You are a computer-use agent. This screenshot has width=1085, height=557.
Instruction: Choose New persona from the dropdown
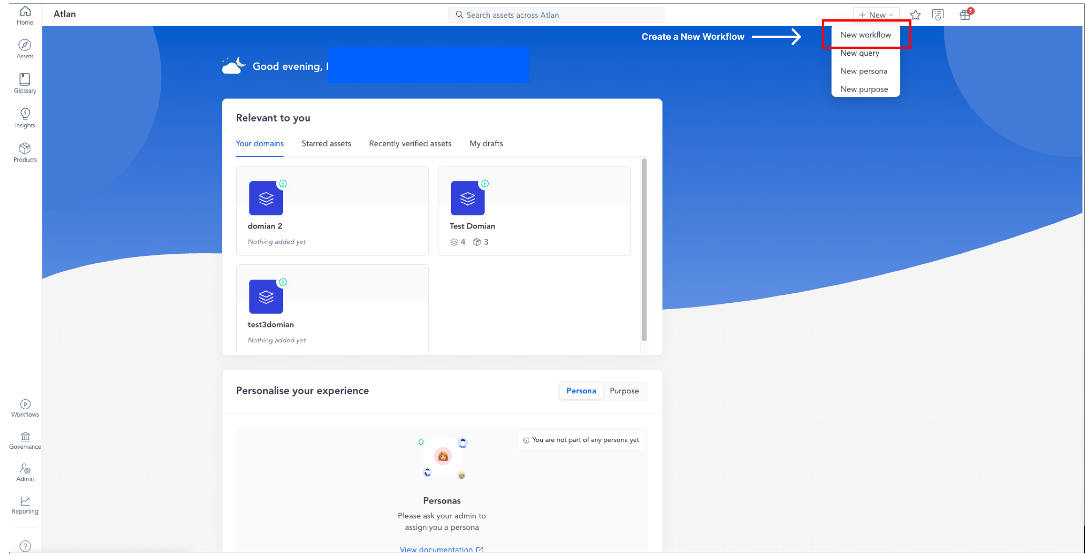point(863,71)
